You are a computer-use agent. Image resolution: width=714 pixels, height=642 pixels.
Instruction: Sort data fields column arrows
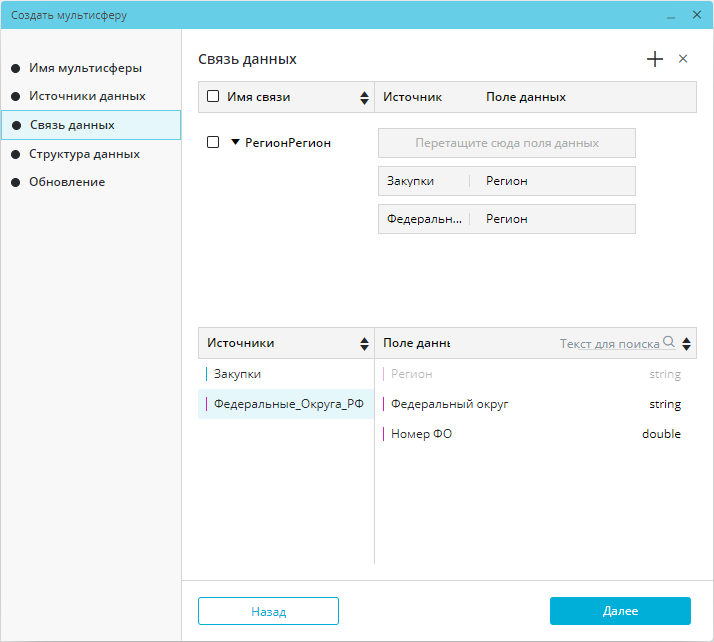[686, 344]
